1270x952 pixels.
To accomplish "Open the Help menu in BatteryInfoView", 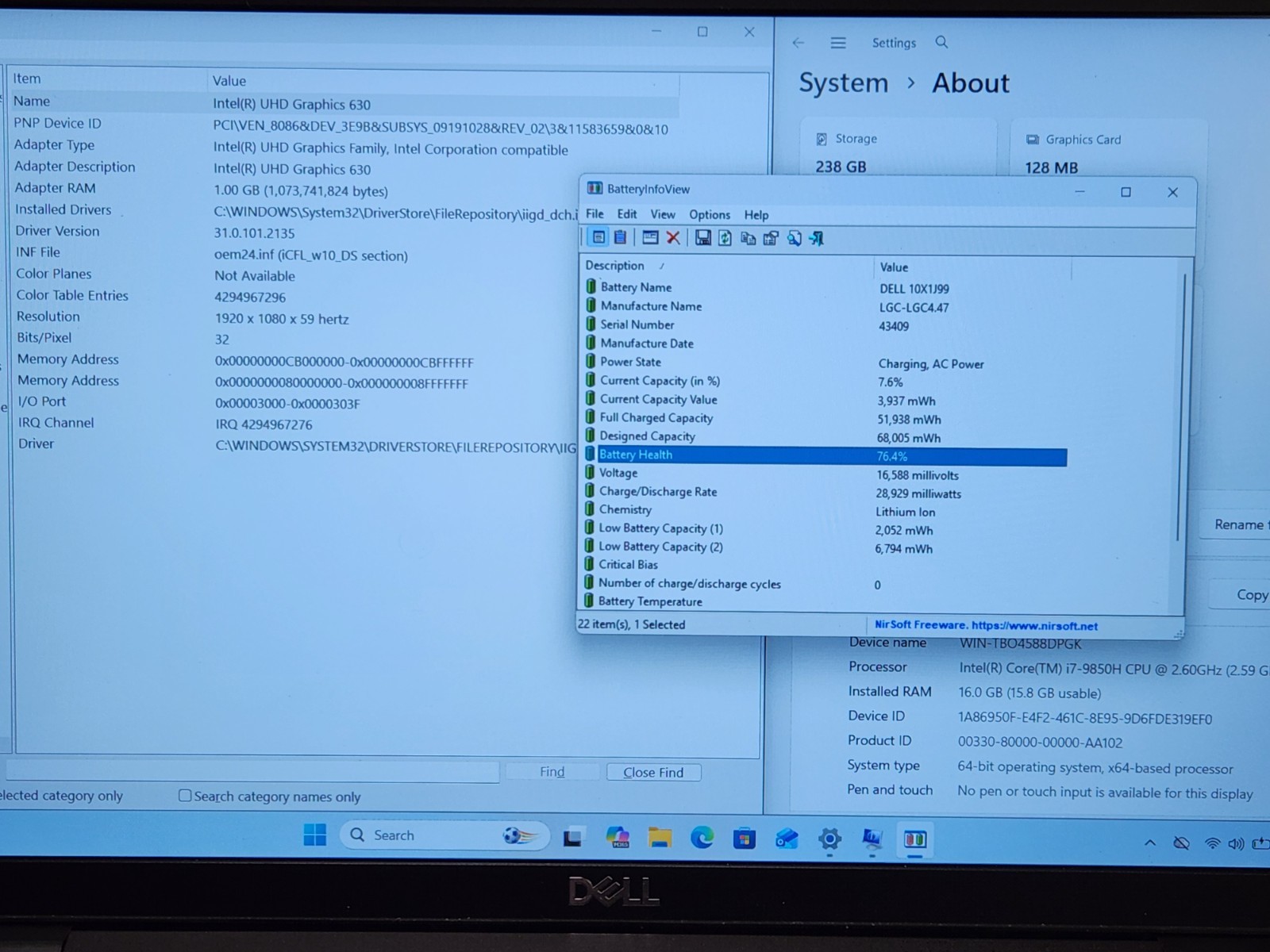I will [x=756, y=215].
